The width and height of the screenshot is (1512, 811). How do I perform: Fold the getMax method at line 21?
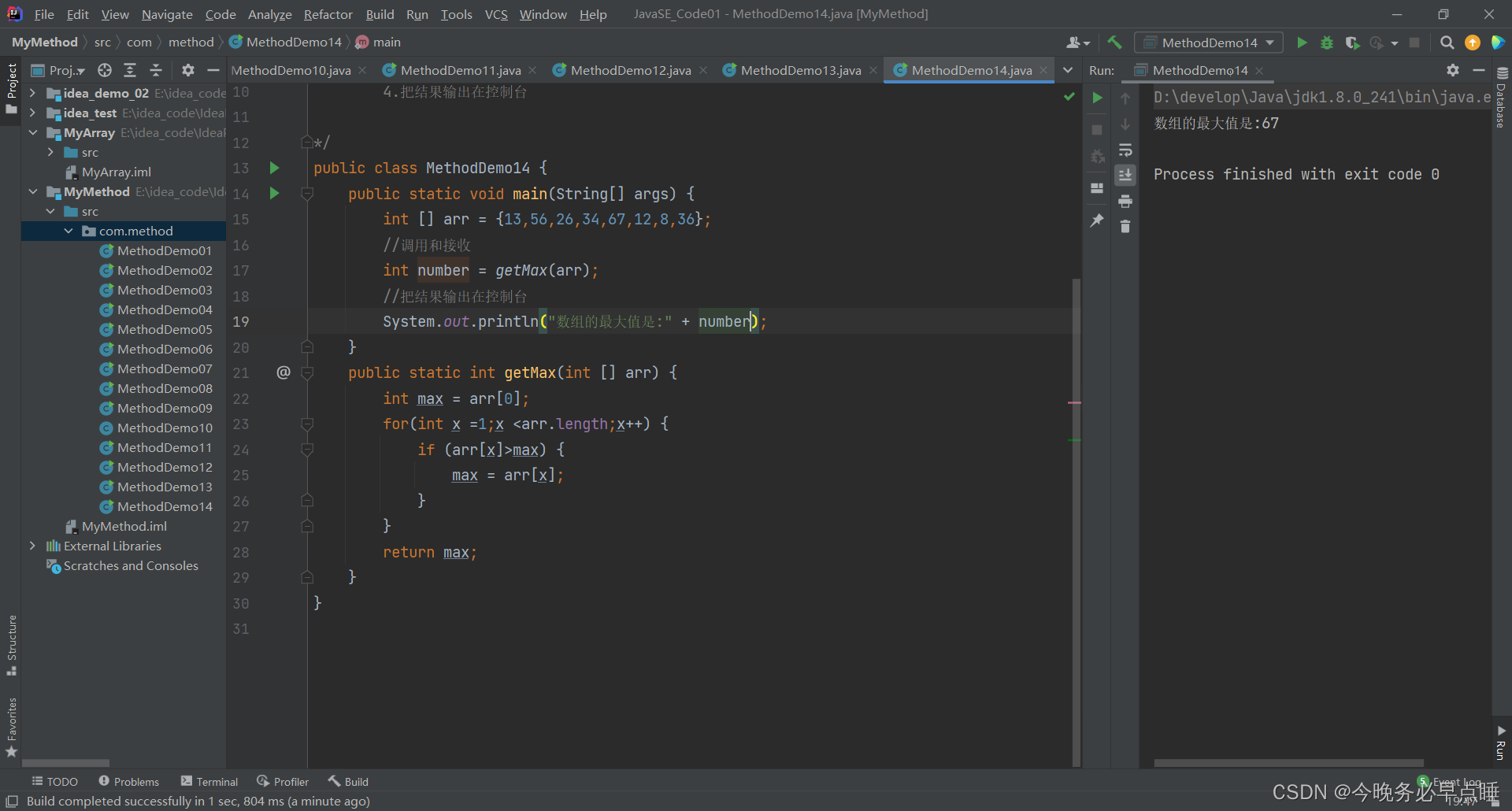(x=308, y=372)
